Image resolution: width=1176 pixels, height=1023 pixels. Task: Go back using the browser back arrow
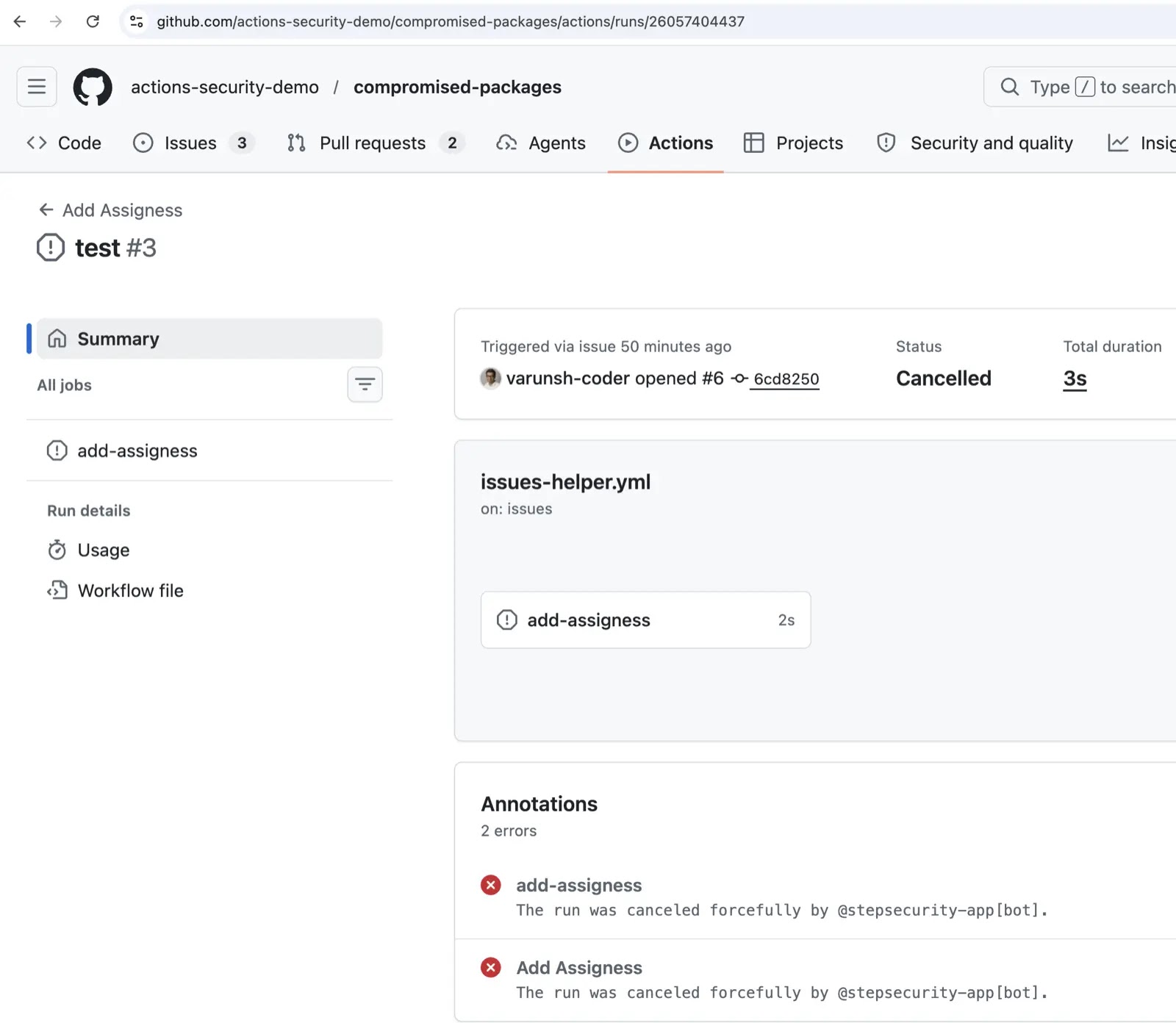tap(20, 21)
